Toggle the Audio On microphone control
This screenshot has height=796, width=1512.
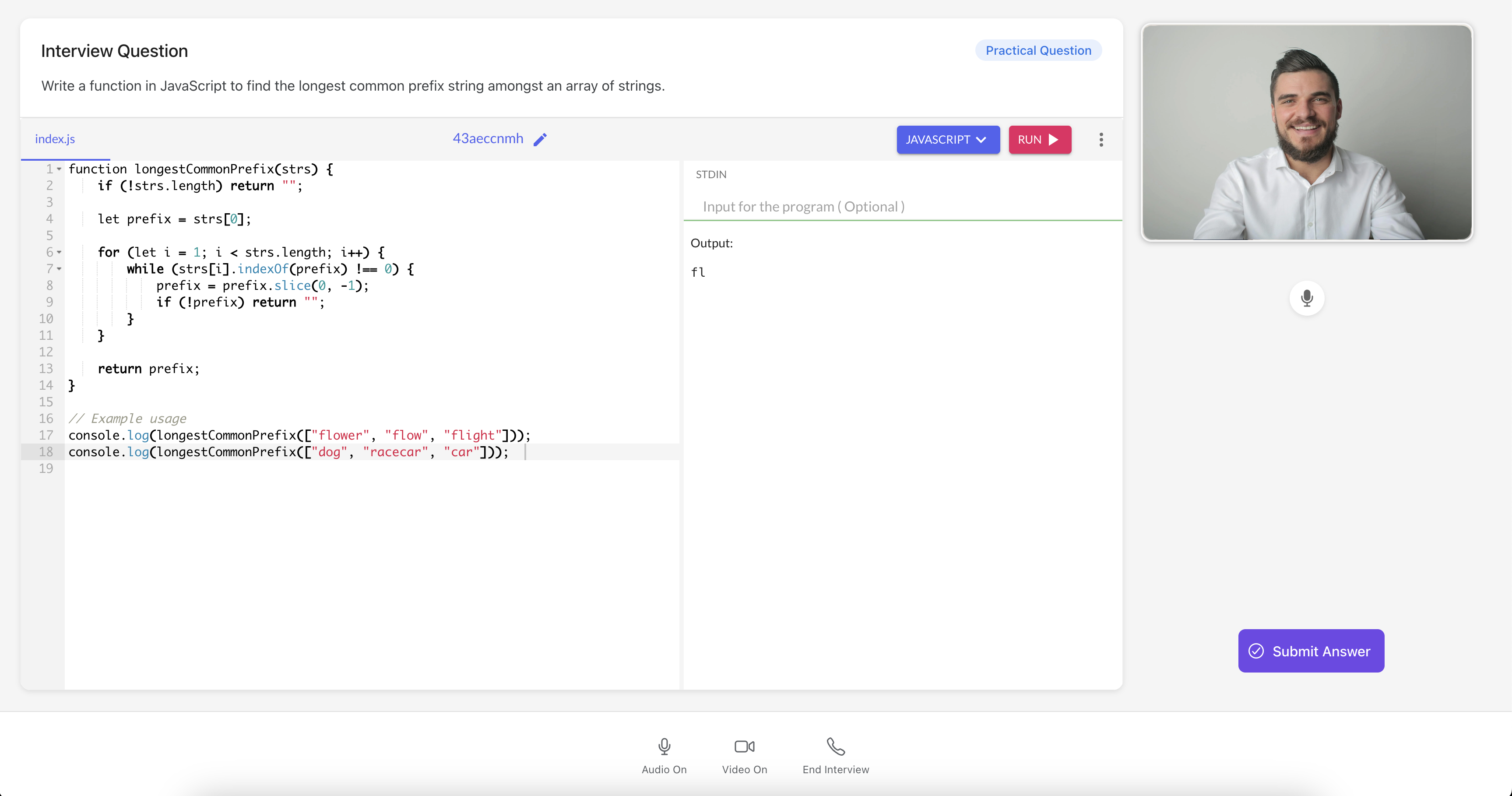[x=664, y=747]
